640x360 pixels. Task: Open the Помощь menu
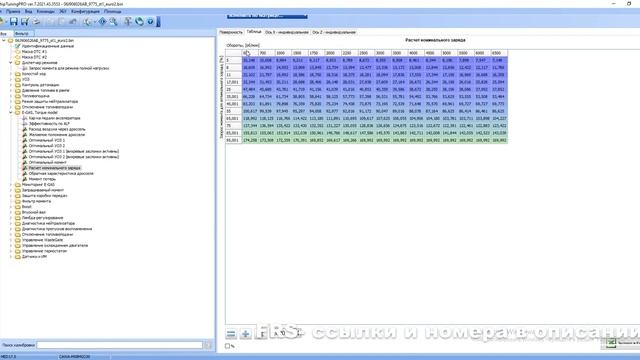pyautogui.click(x=112, y=11)
